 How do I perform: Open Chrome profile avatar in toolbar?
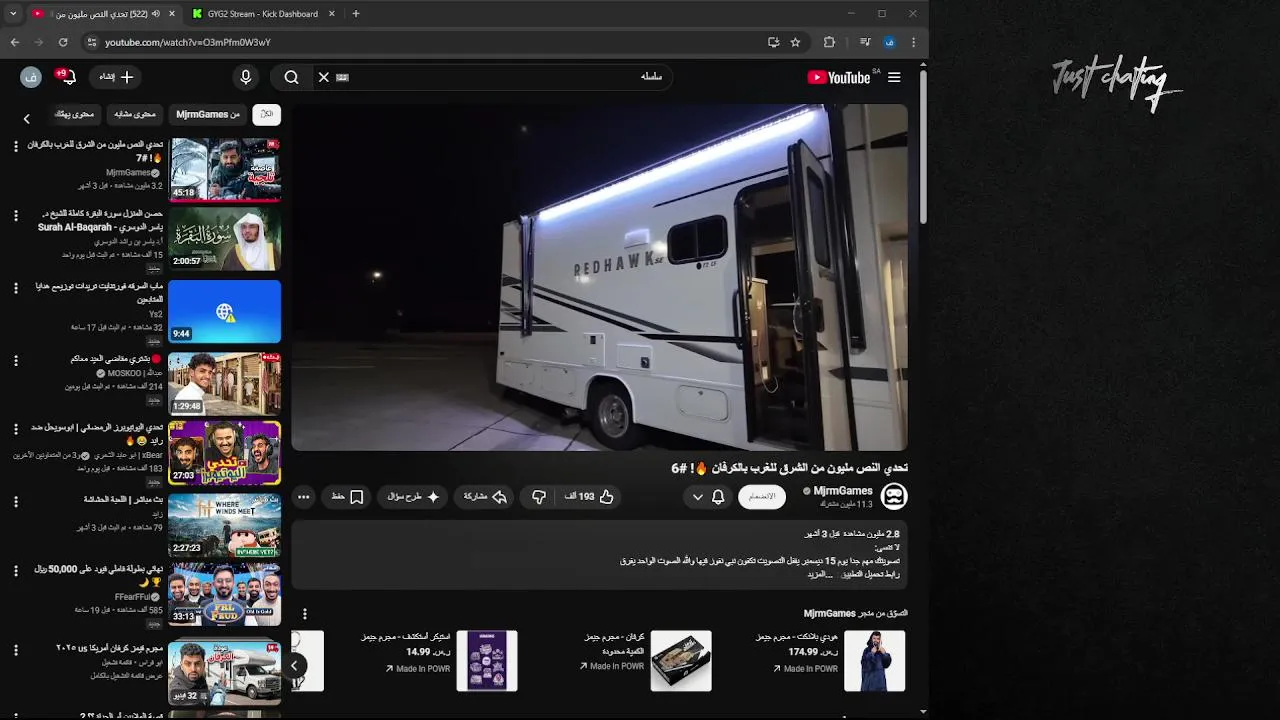pos(889,42)
